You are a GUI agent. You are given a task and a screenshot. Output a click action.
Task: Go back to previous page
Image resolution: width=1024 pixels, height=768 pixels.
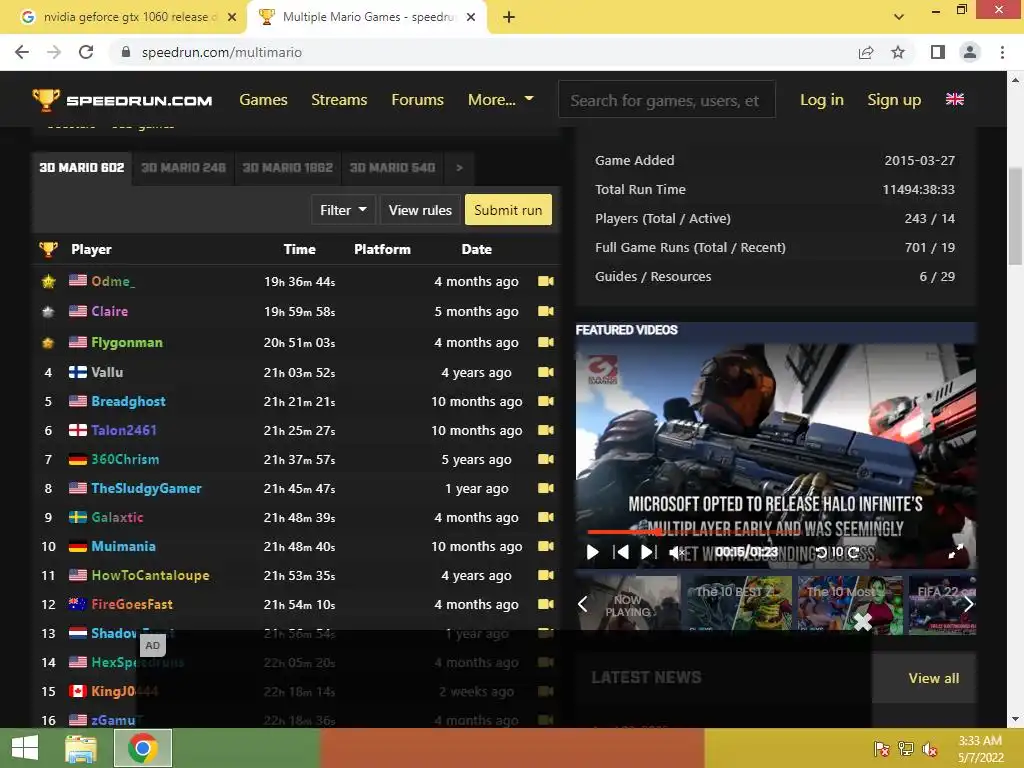point(22,52)
